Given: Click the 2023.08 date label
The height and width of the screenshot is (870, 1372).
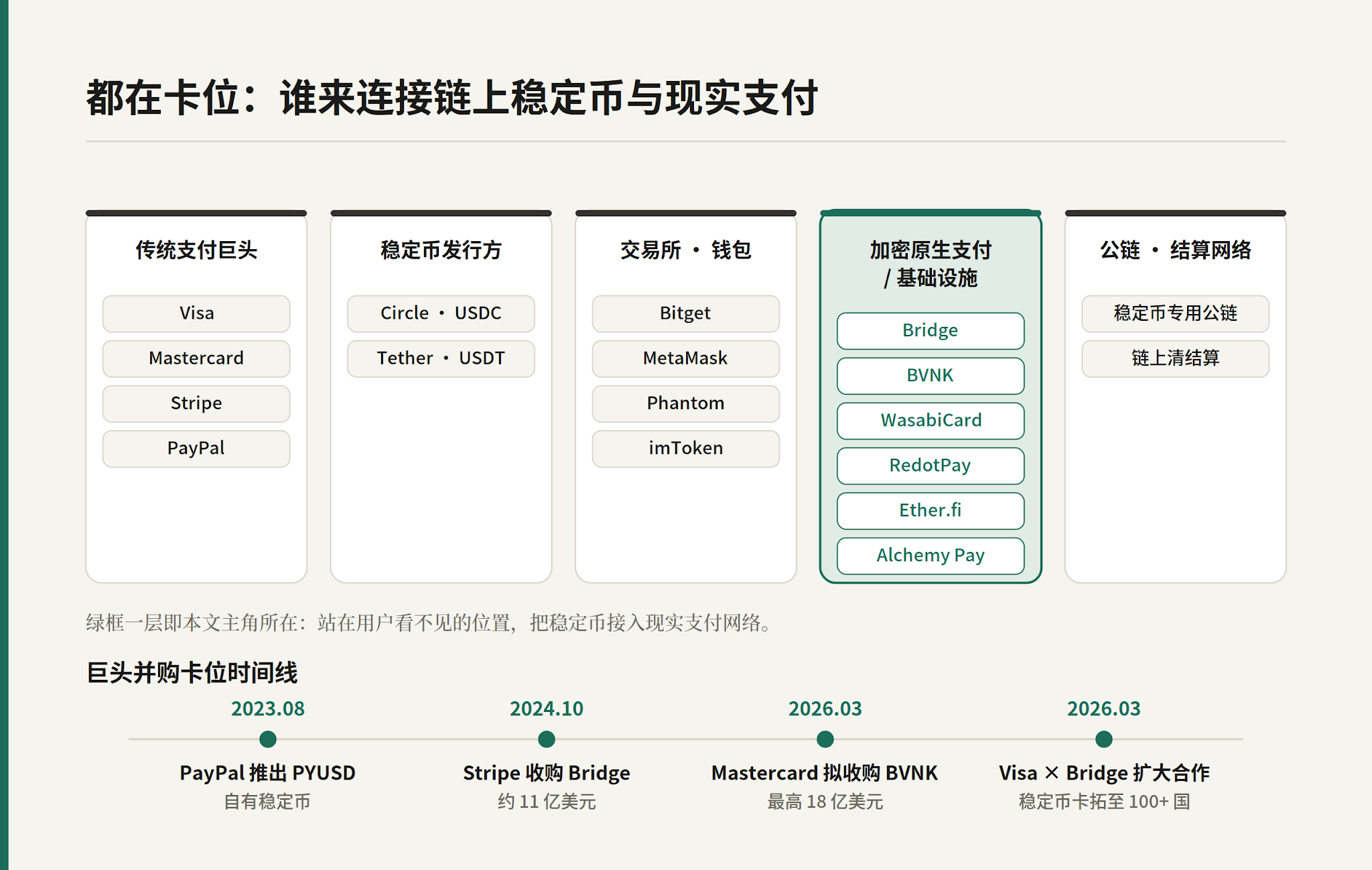Looking at the screenshot, I should point(268,709).
